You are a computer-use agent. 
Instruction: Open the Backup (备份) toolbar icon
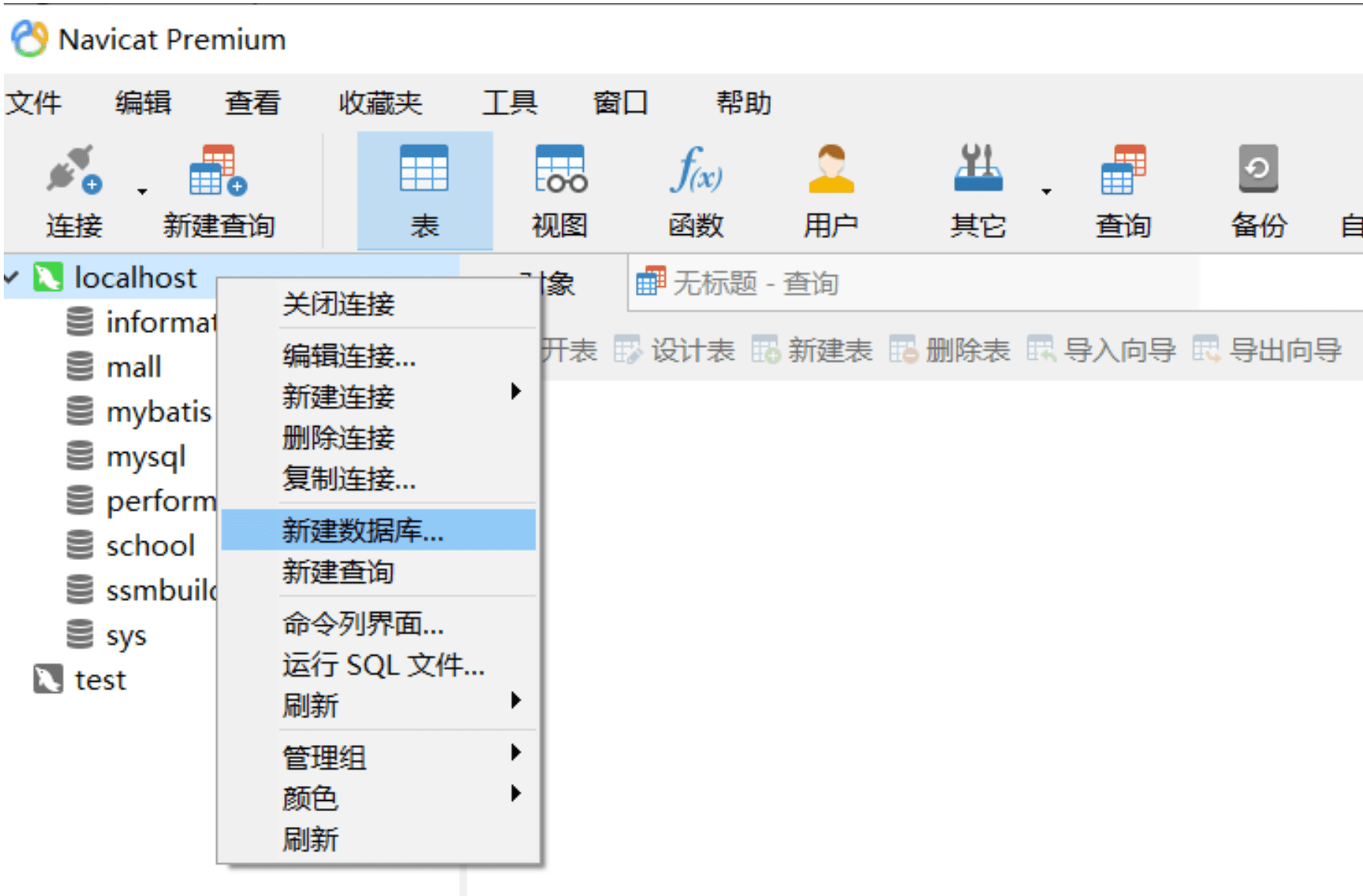tap(1258, 168)
